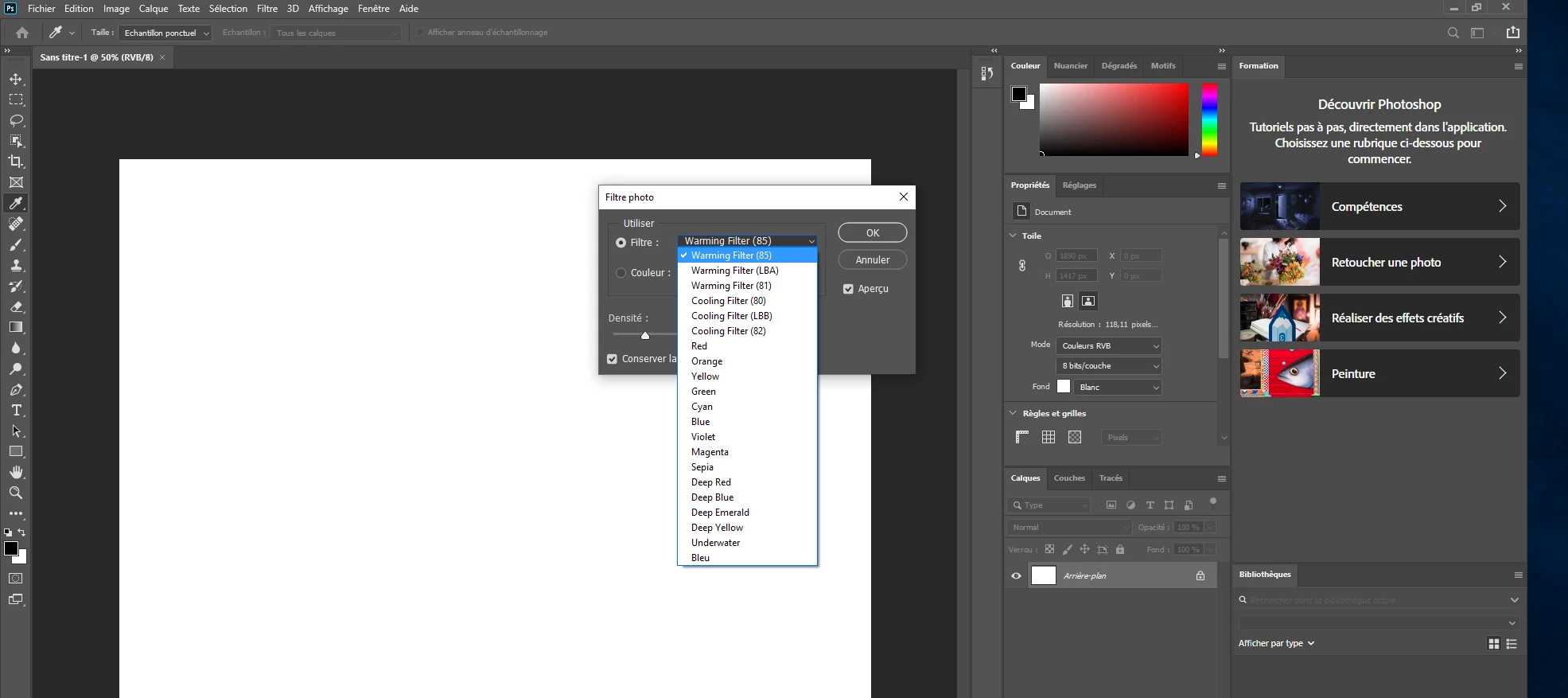The height and width of the screenshot is (698, 1568).
Task: Click Annuler in Filtre photo dialog
Action: coord(873,259)
